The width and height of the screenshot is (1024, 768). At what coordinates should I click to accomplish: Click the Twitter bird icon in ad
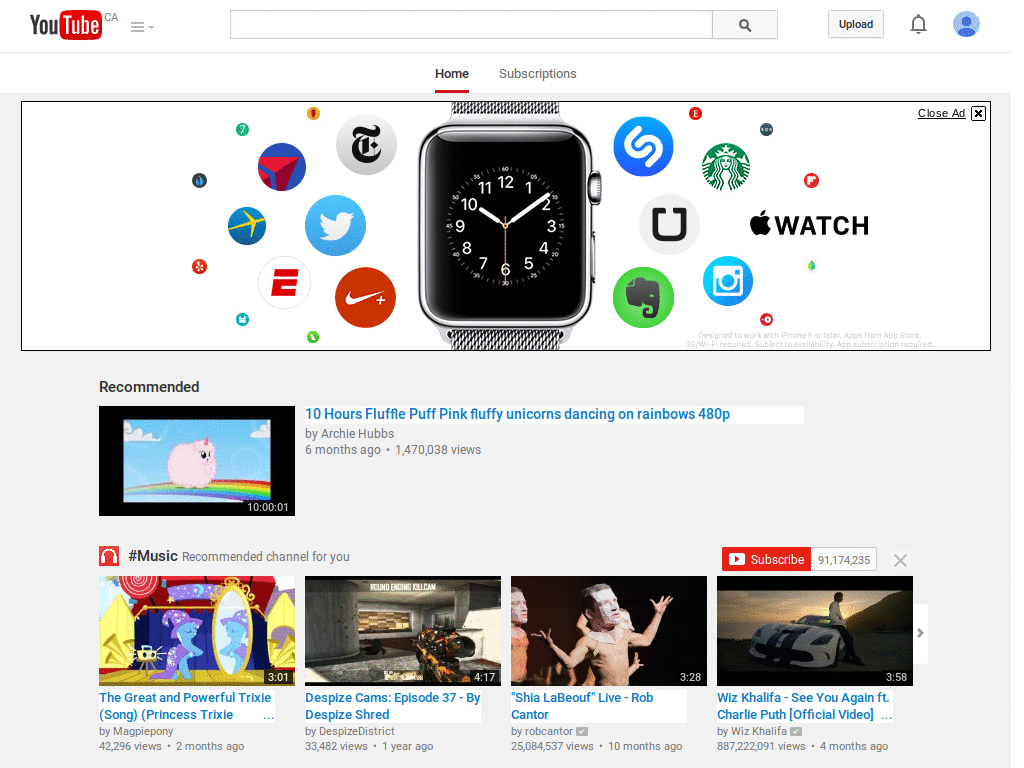tap(336, 225)
